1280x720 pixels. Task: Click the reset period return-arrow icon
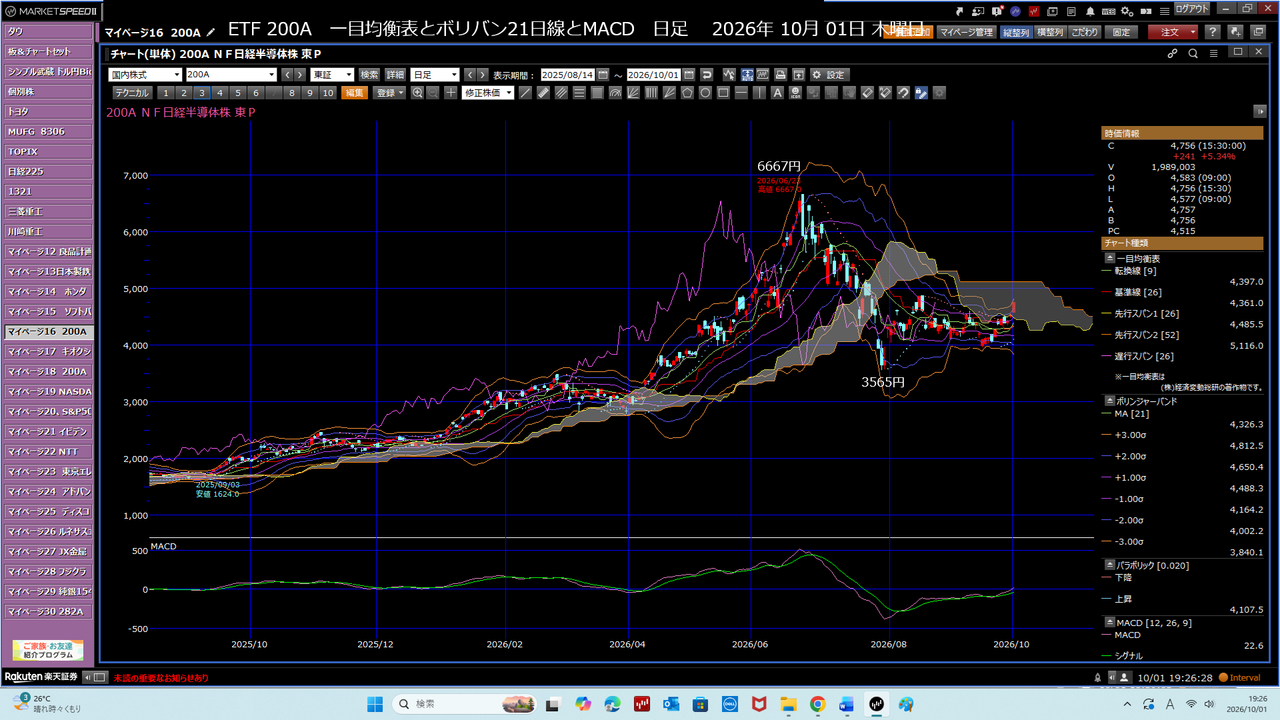[x=707, y=75]
